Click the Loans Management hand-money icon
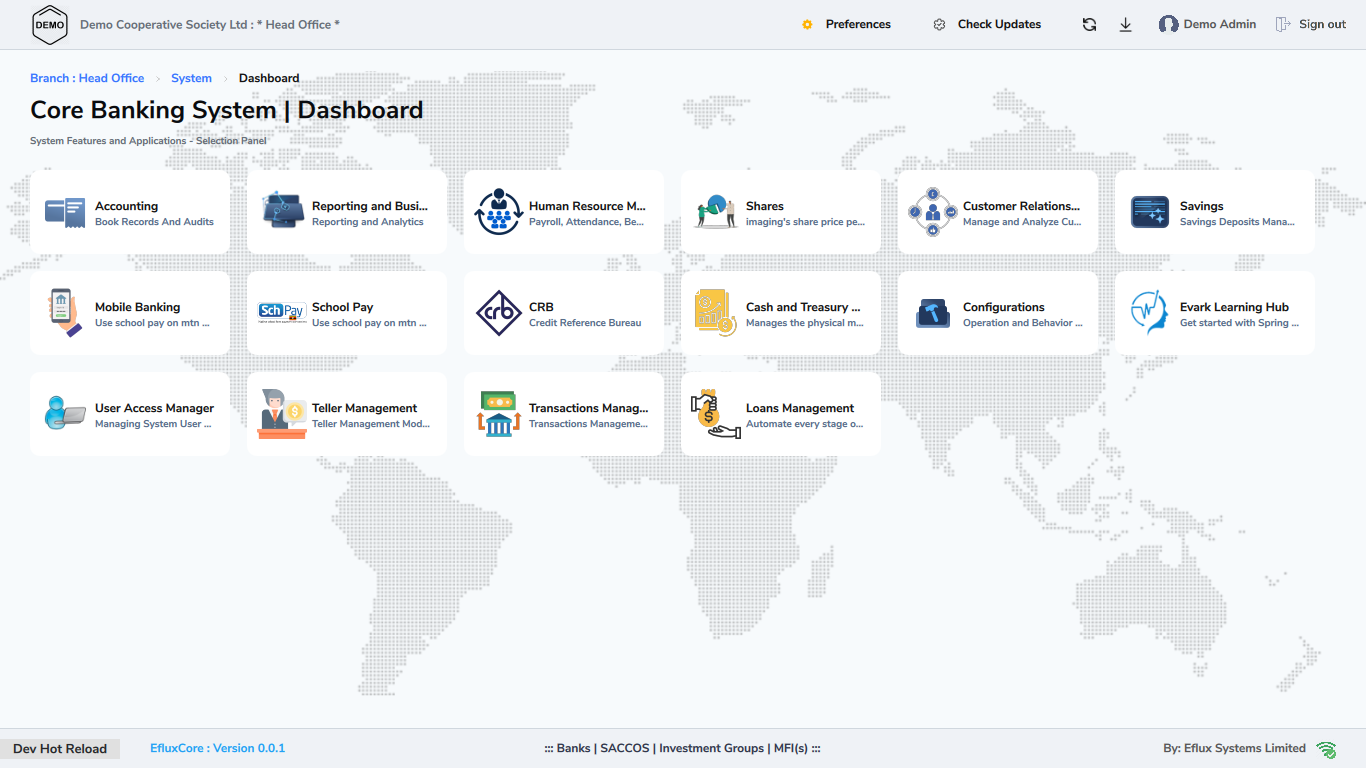Image resolution: width=1366 pixels, height=768 pixels. click(x=716, y=414)
